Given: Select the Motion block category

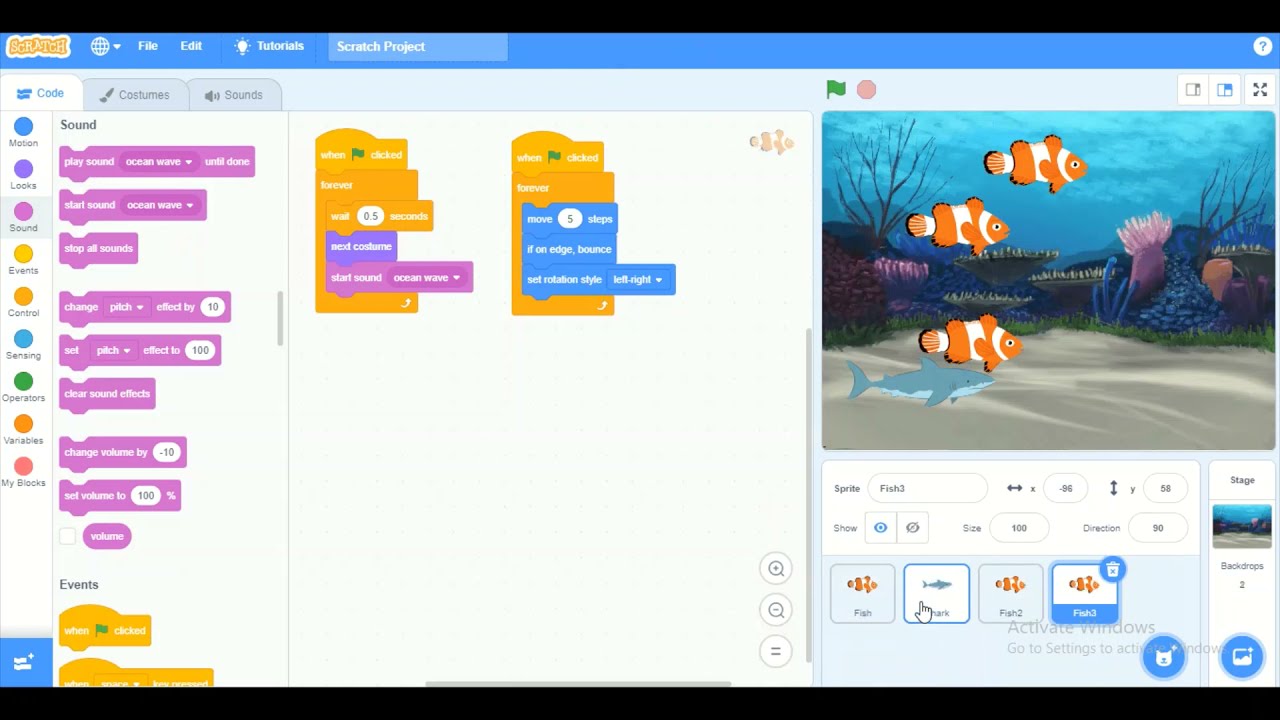Looking at the screenshot, I should click(23, 132).
